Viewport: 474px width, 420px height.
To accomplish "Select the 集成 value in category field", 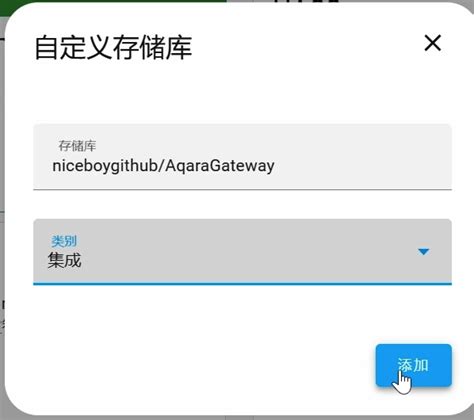I will tap(64, 261).
